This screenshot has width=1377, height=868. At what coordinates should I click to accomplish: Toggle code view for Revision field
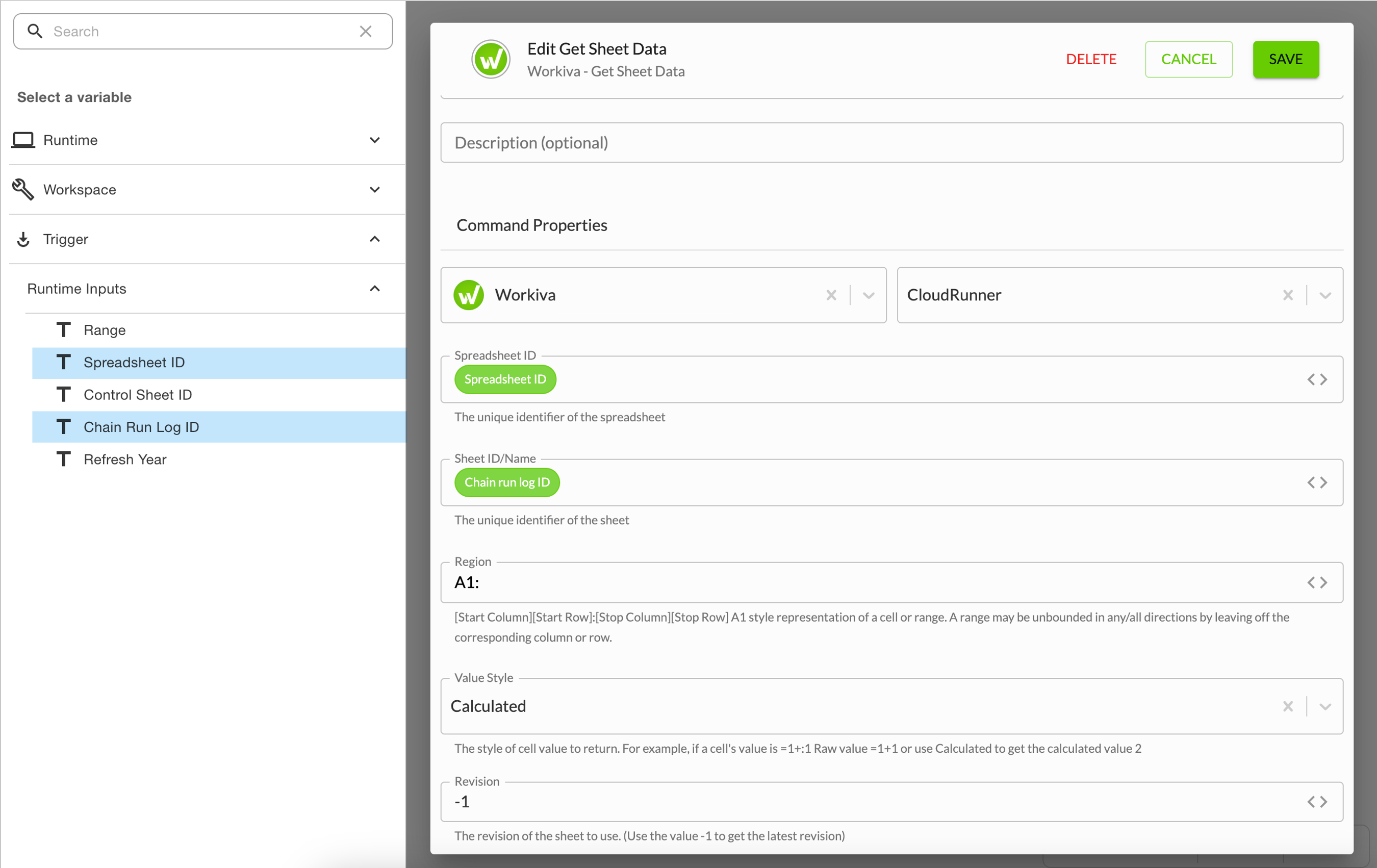point(1317,802)
